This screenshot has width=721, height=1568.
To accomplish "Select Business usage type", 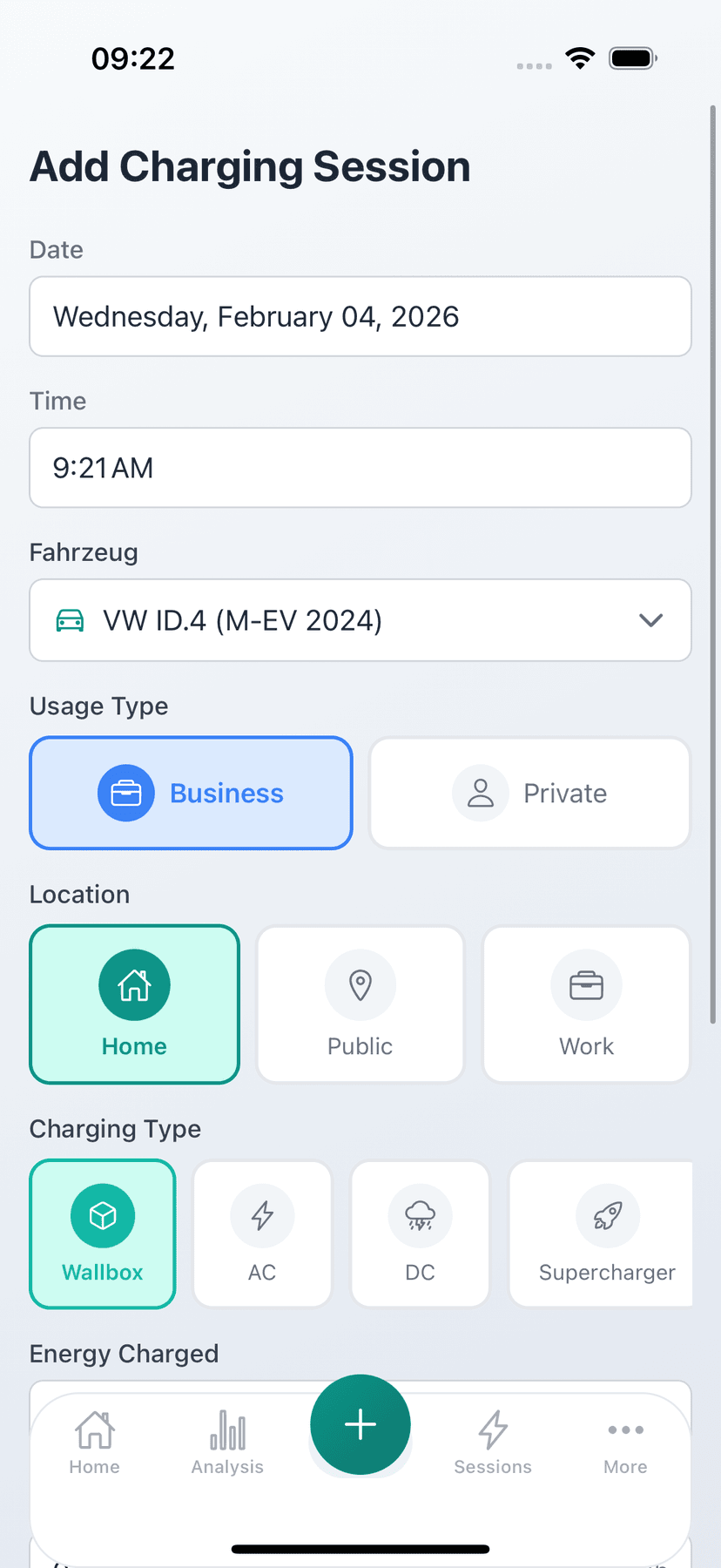I will point(191,793).
